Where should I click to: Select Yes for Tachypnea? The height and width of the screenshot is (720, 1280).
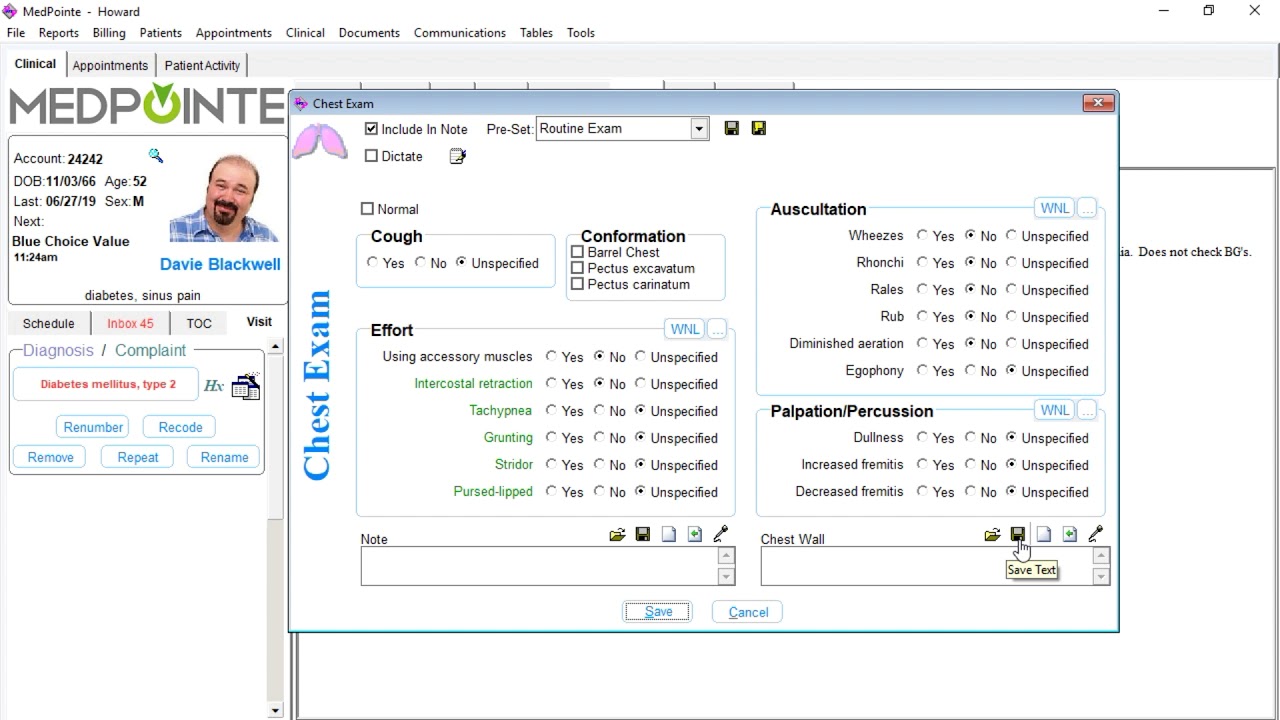point(551,411)
